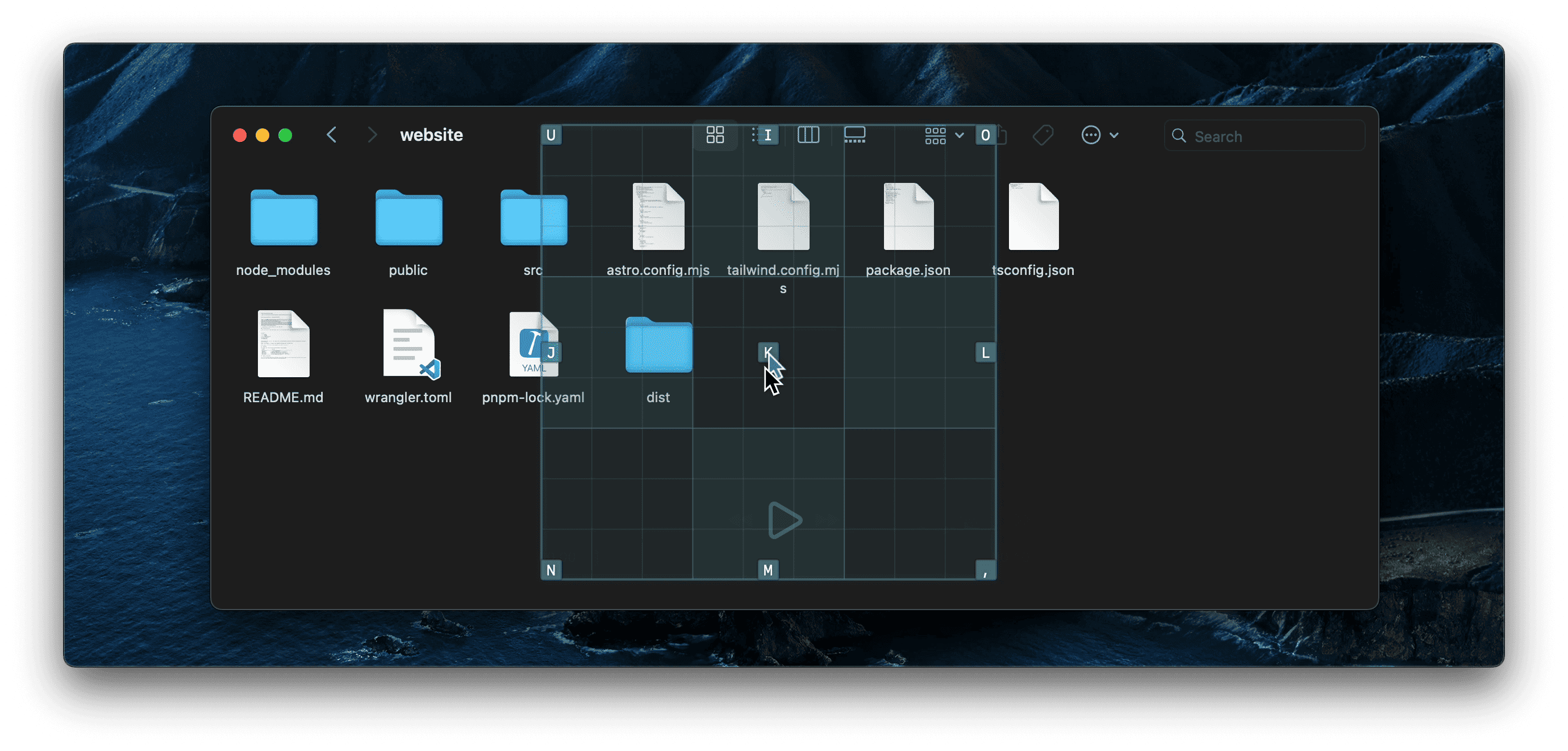The width and height of the screenshot is (1568, 751).
Task: Click the green fullscreen window button
Action: [285, 135]
